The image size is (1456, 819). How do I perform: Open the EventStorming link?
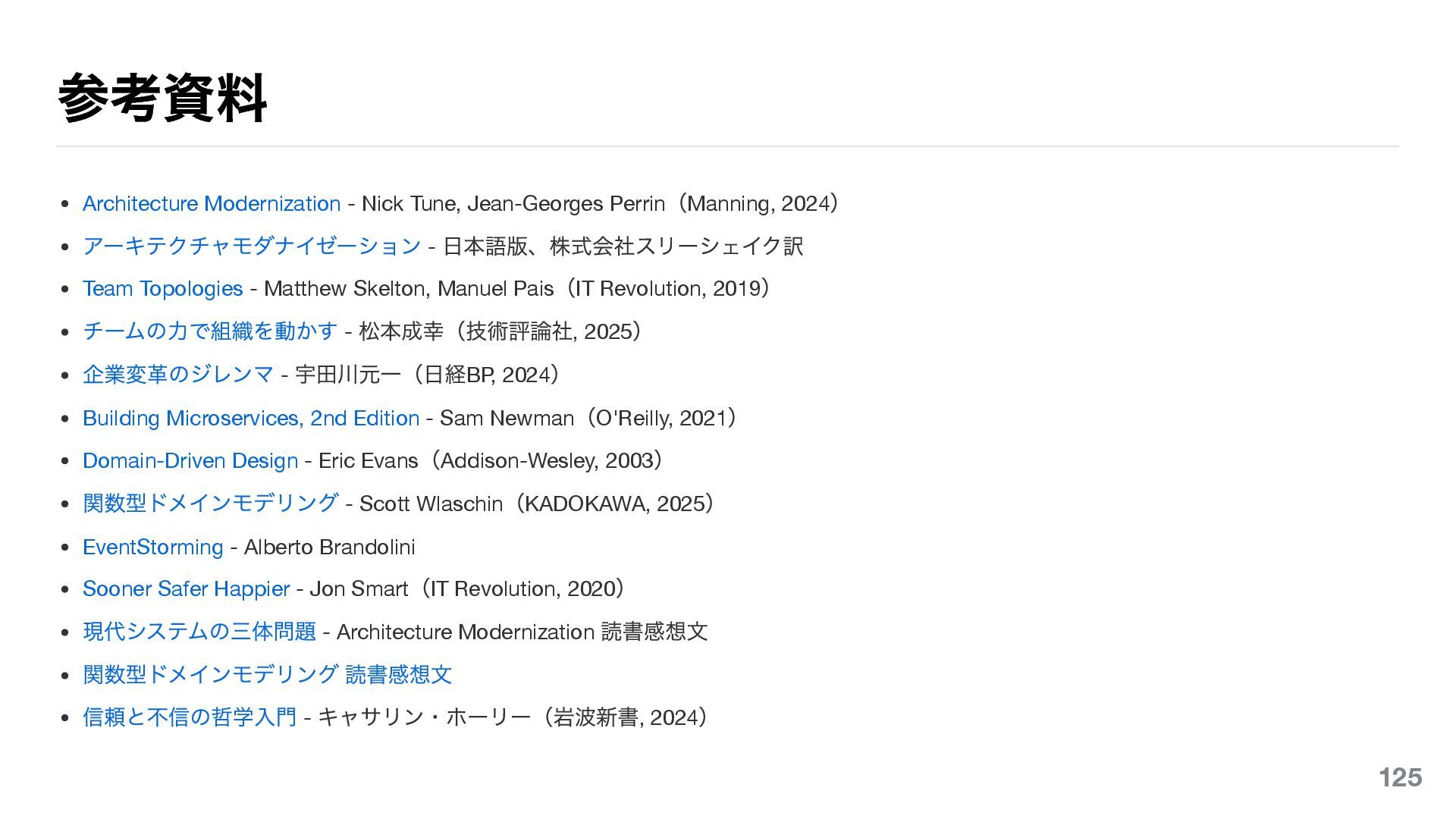click(x=152, y=547)
